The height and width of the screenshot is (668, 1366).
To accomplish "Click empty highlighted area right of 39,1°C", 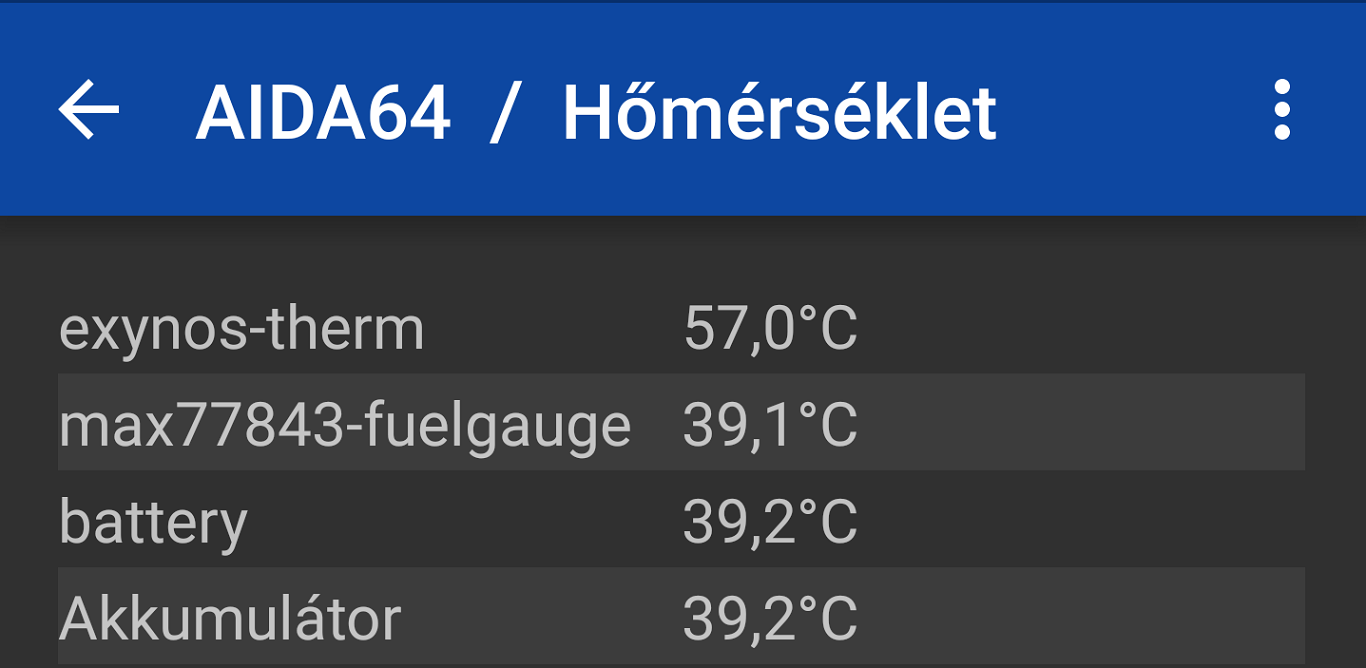I will 1082,422.
